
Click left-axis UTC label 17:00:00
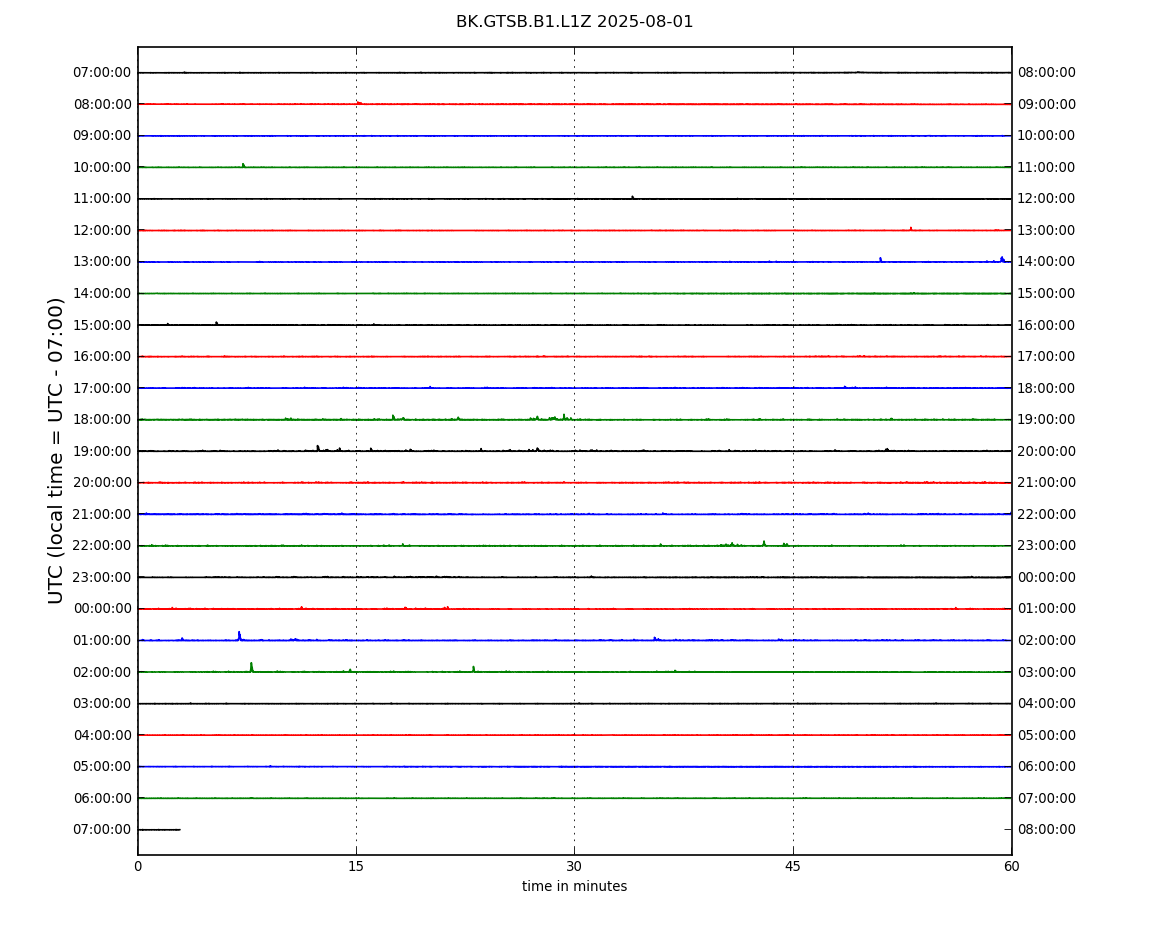(102, 388)
